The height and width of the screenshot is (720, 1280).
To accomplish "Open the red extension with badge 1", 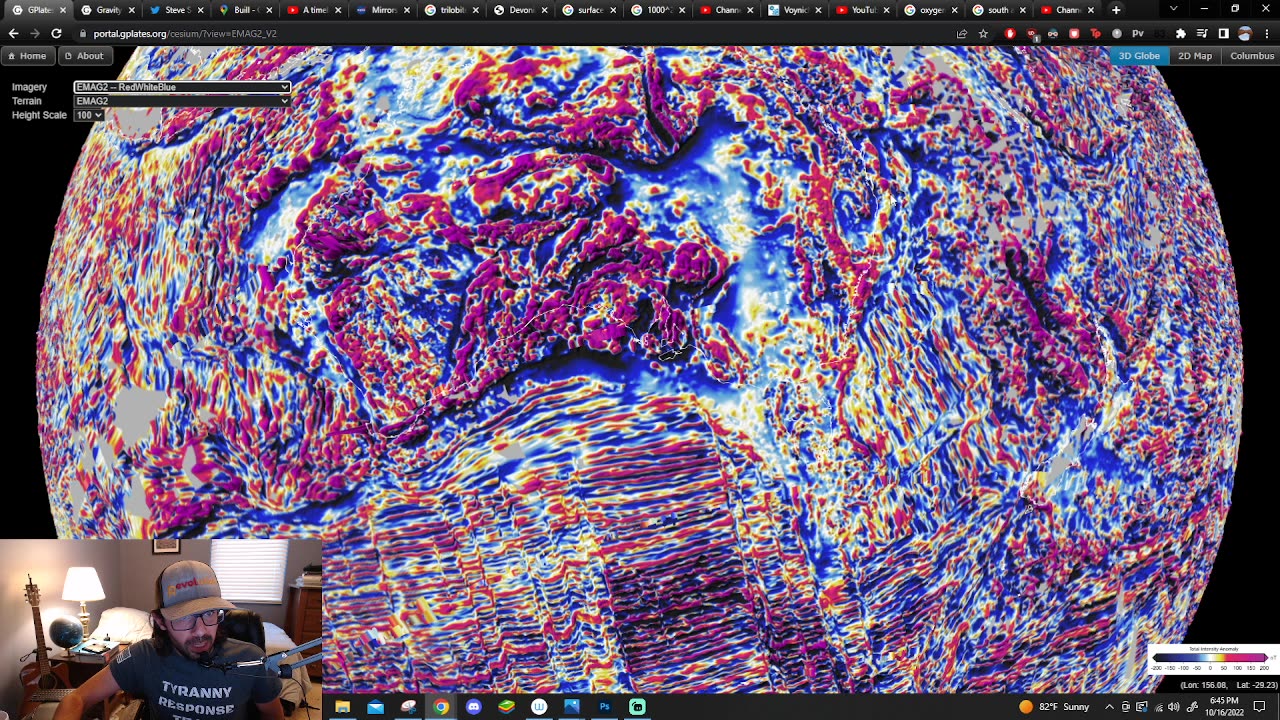I will tap(1032, 33).
